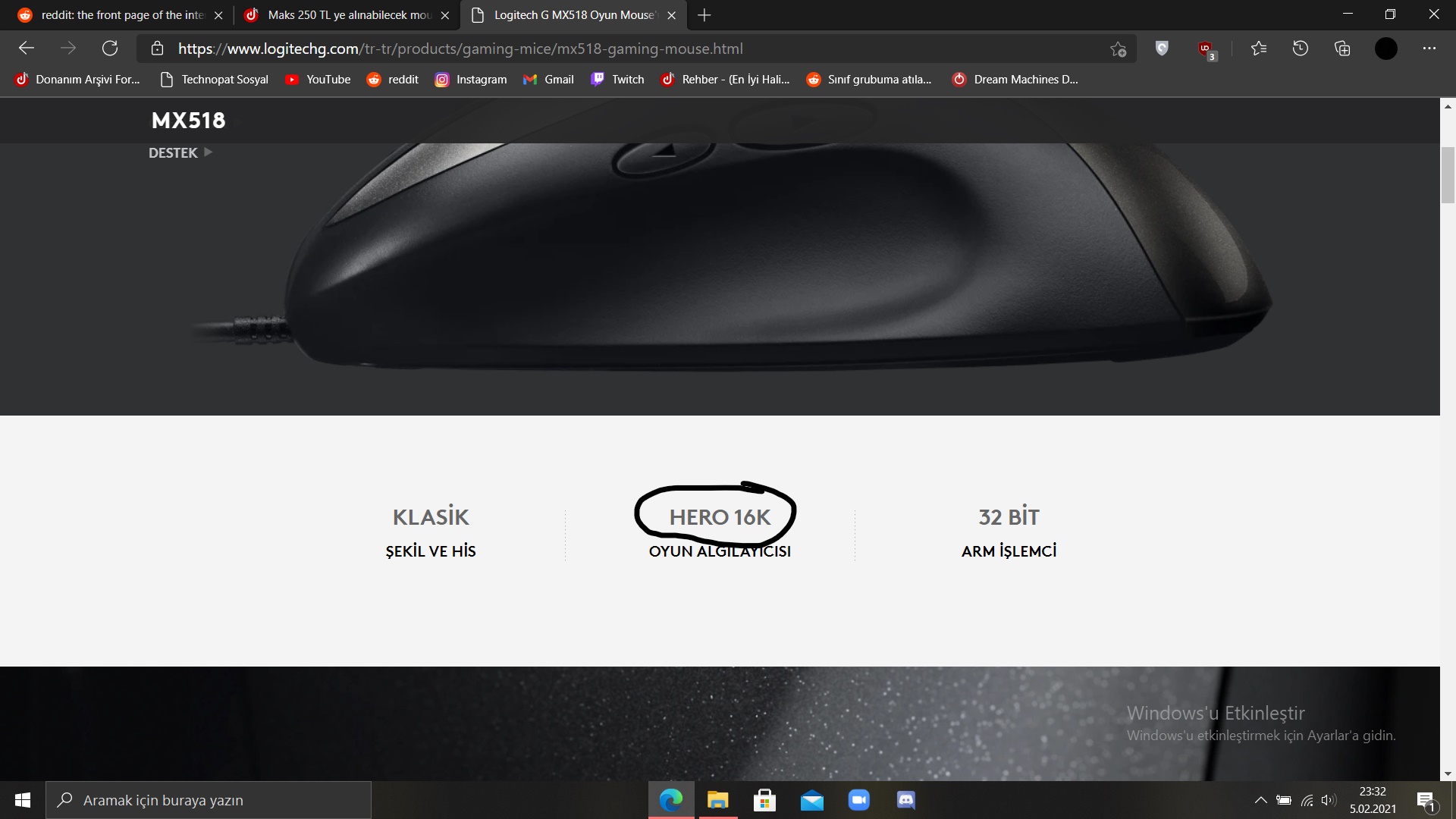Click the Edge Collections icon
Screen dimensions: 1456x819
pos(1345,48)
